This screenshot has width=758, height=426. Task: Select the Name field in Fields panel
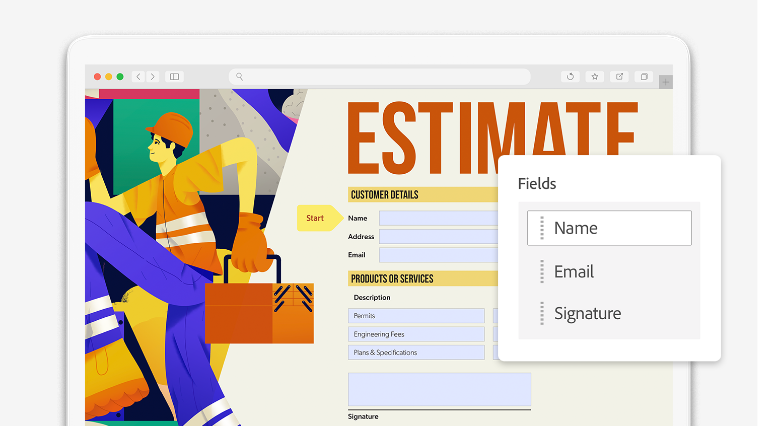point(609,228)
